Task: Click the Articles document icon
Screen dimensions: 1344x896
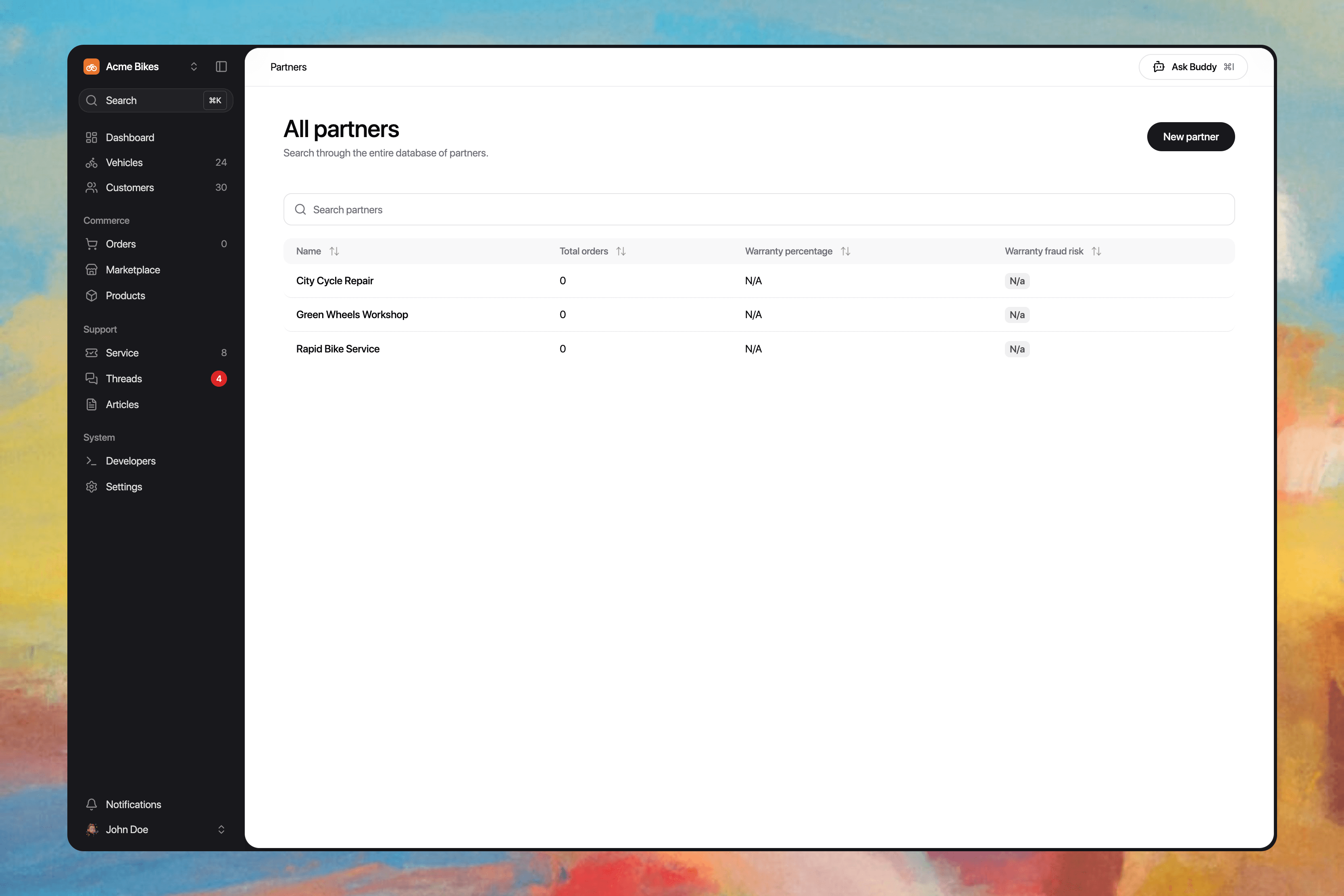Action: point(92,404)
